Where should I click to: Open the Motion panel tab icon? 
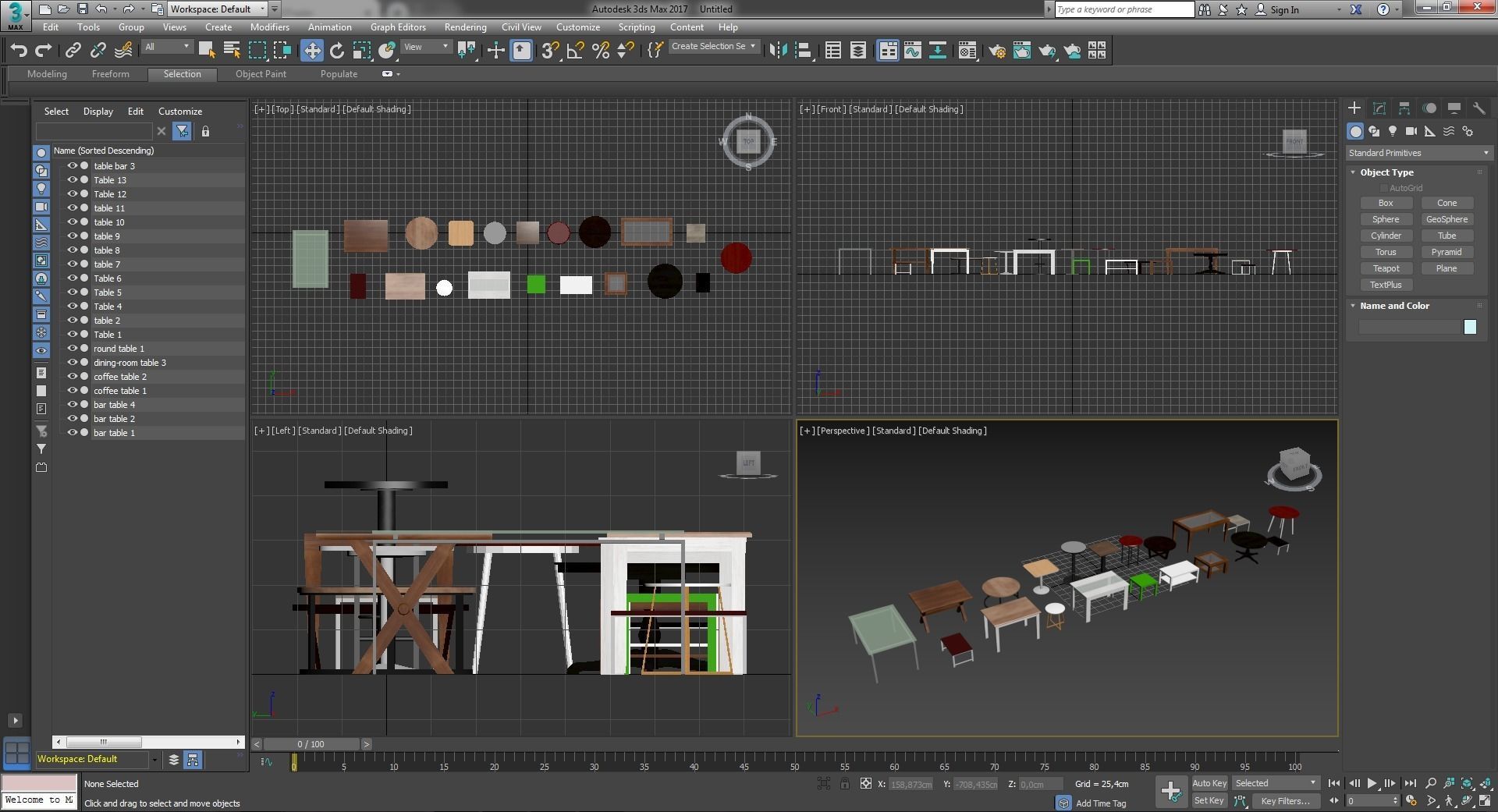tap(1429, 108)
